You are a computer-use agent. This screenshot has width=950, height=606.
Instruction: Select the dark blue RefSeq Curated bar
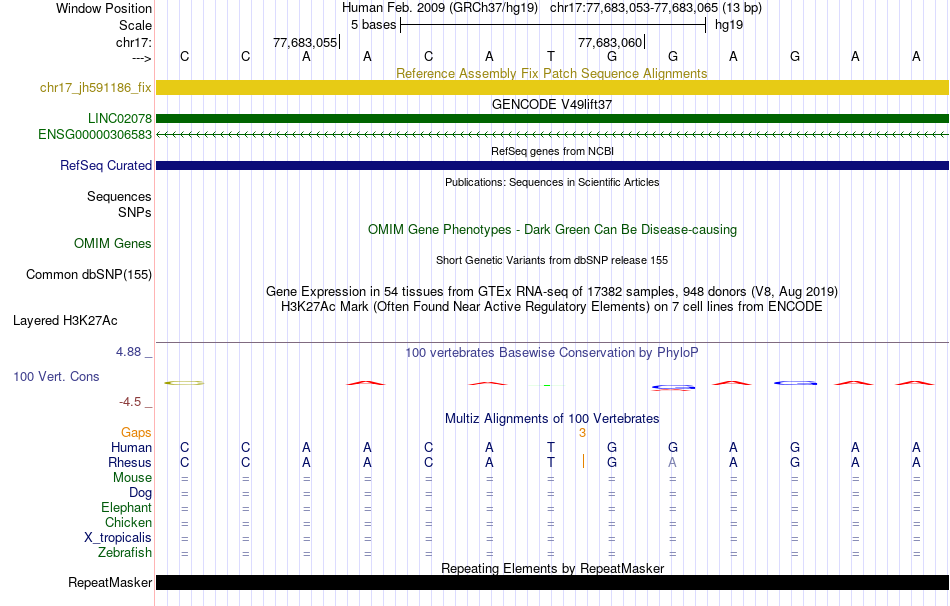click(x=552, y=165)
